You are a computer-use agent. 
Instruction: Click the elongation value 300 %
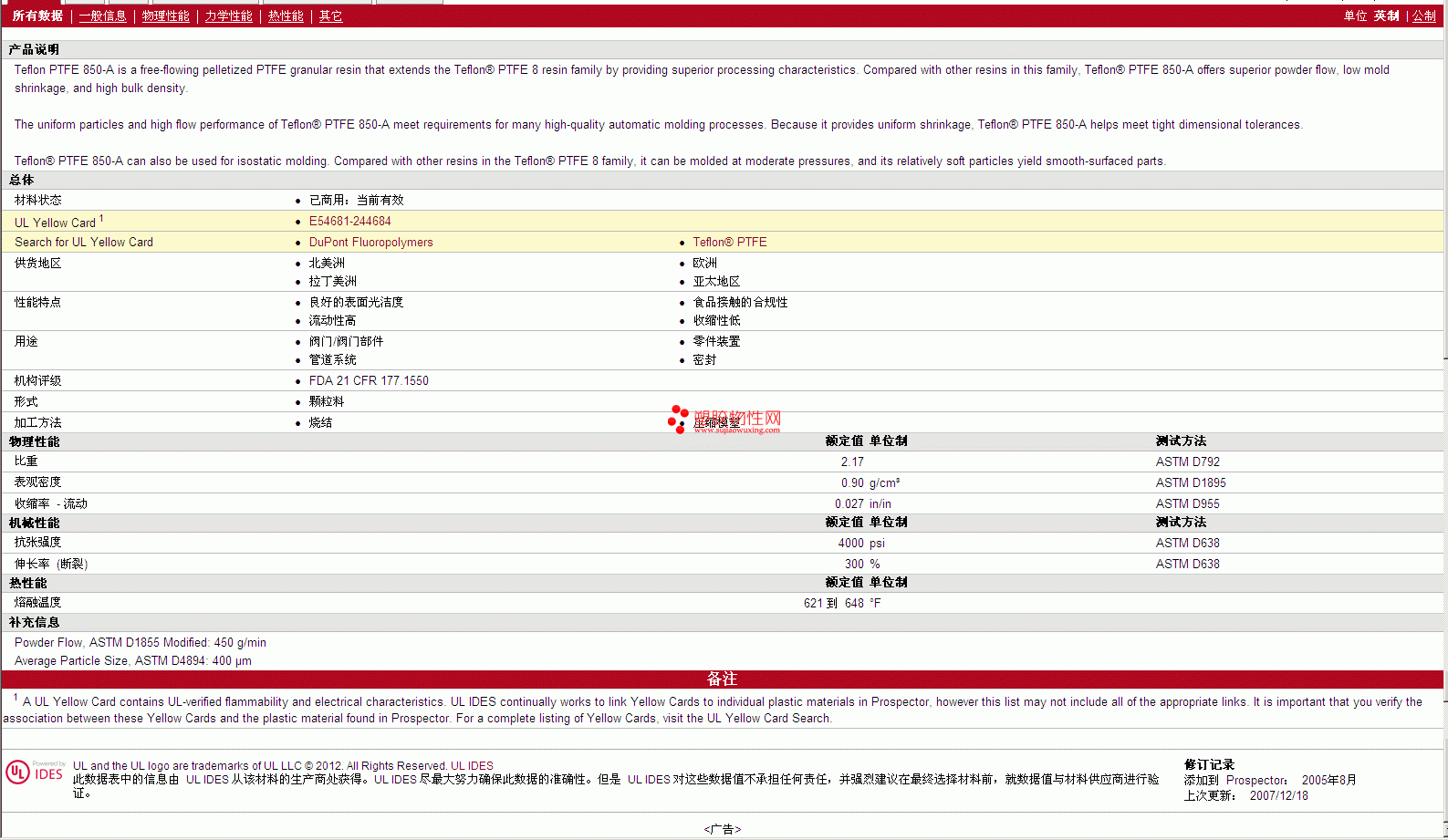[x=862, y=564]
